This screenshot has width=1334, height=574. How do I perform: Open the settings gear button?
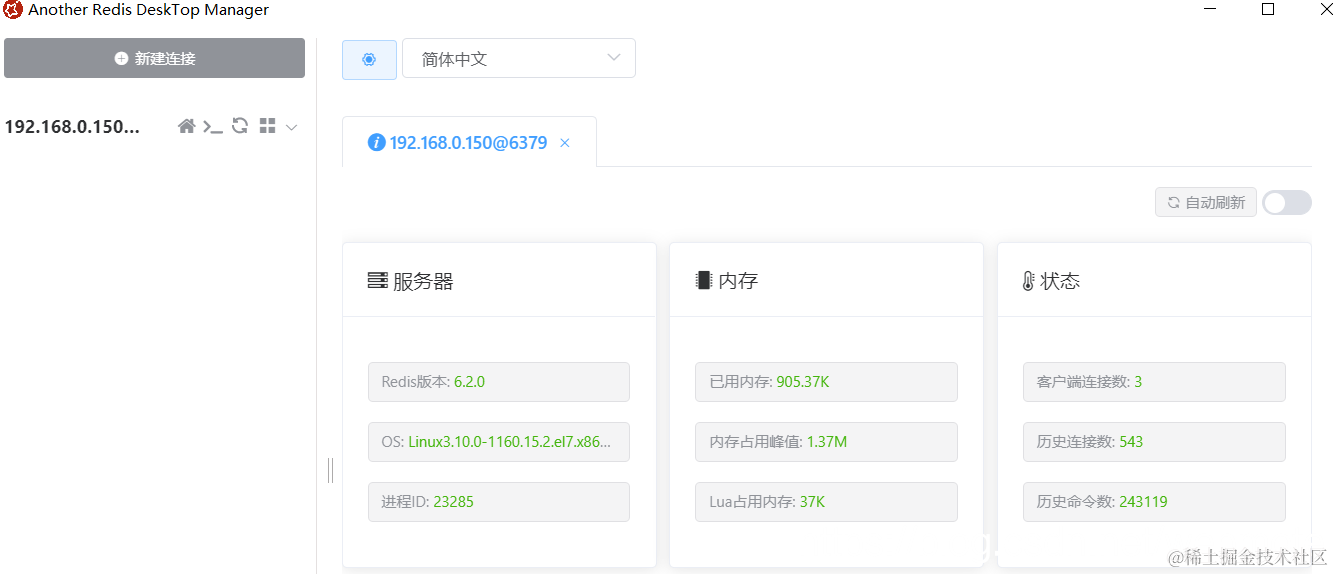369,59
